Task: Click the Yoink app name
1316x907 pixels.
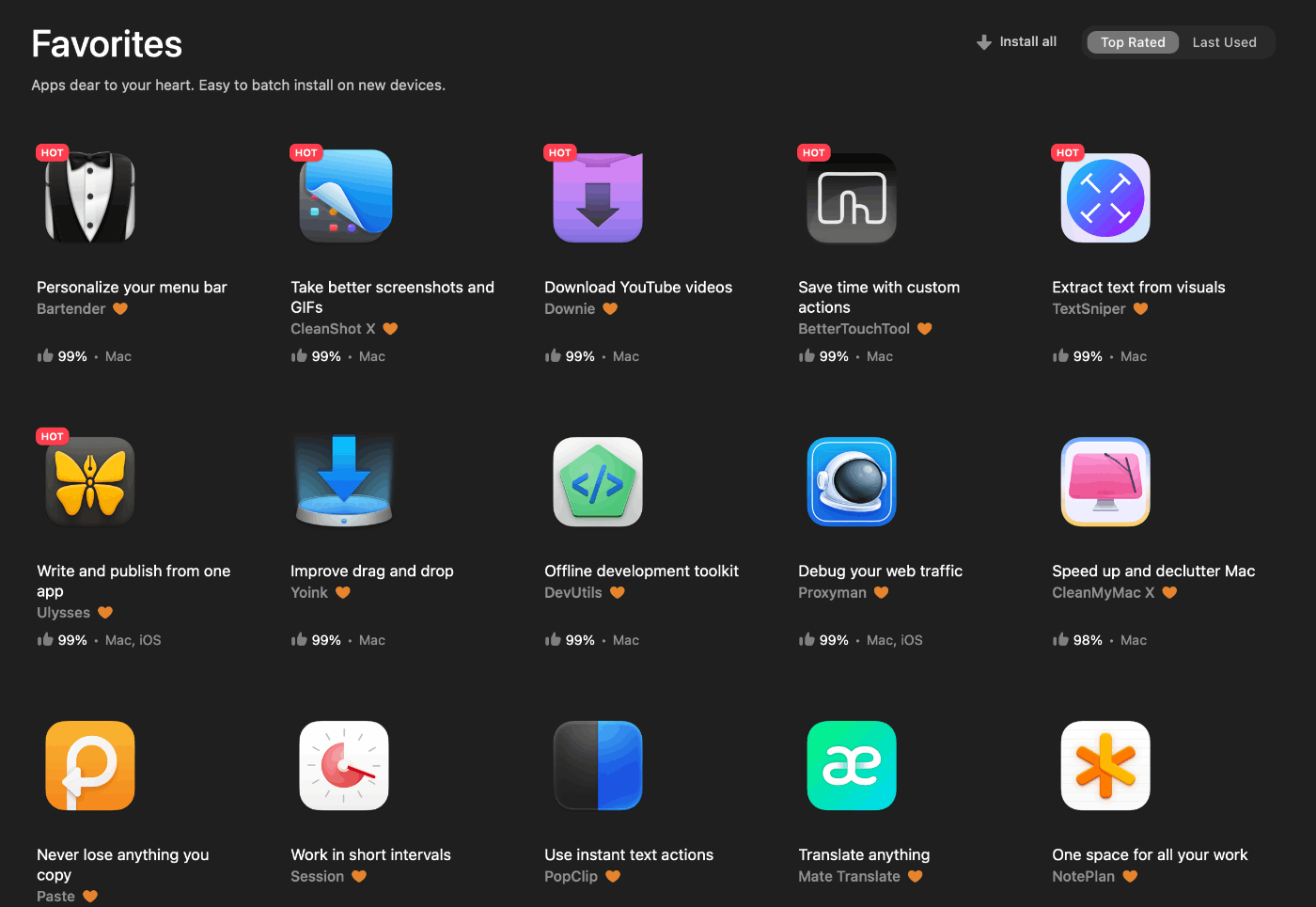Action: tap(309, 592)
